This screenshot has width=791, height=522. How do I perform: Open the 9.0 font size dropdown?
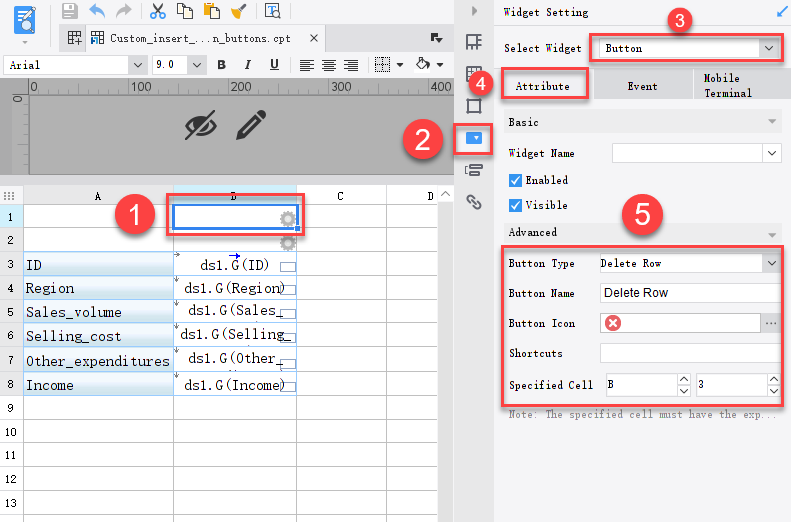click(197, 65)
